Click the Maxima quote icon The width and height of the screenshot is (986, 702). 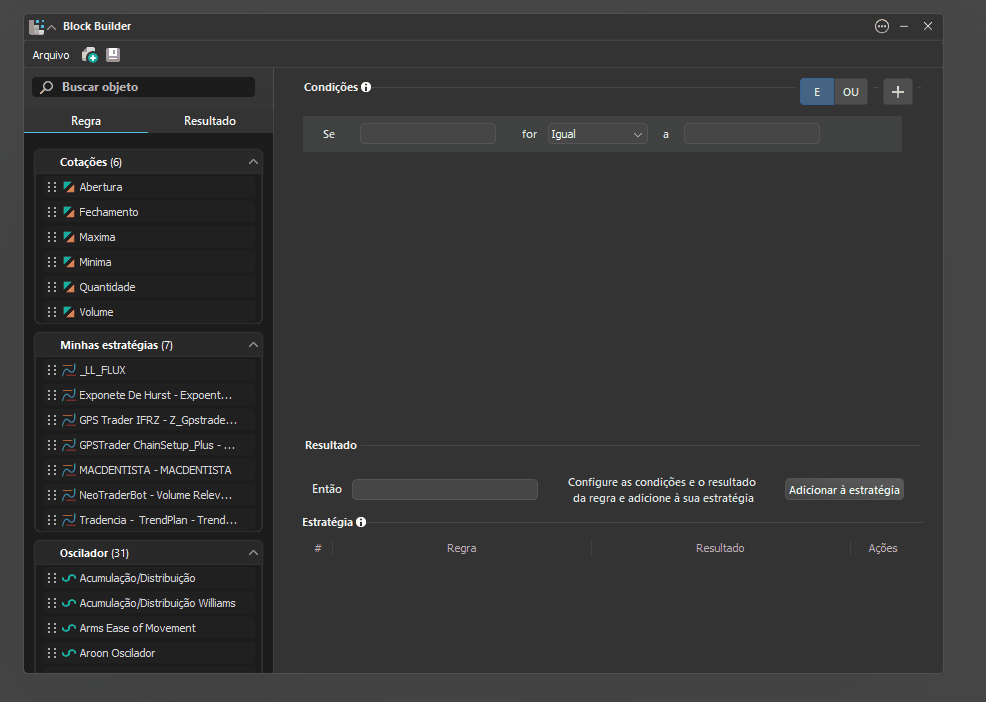[x=69, y=237]
